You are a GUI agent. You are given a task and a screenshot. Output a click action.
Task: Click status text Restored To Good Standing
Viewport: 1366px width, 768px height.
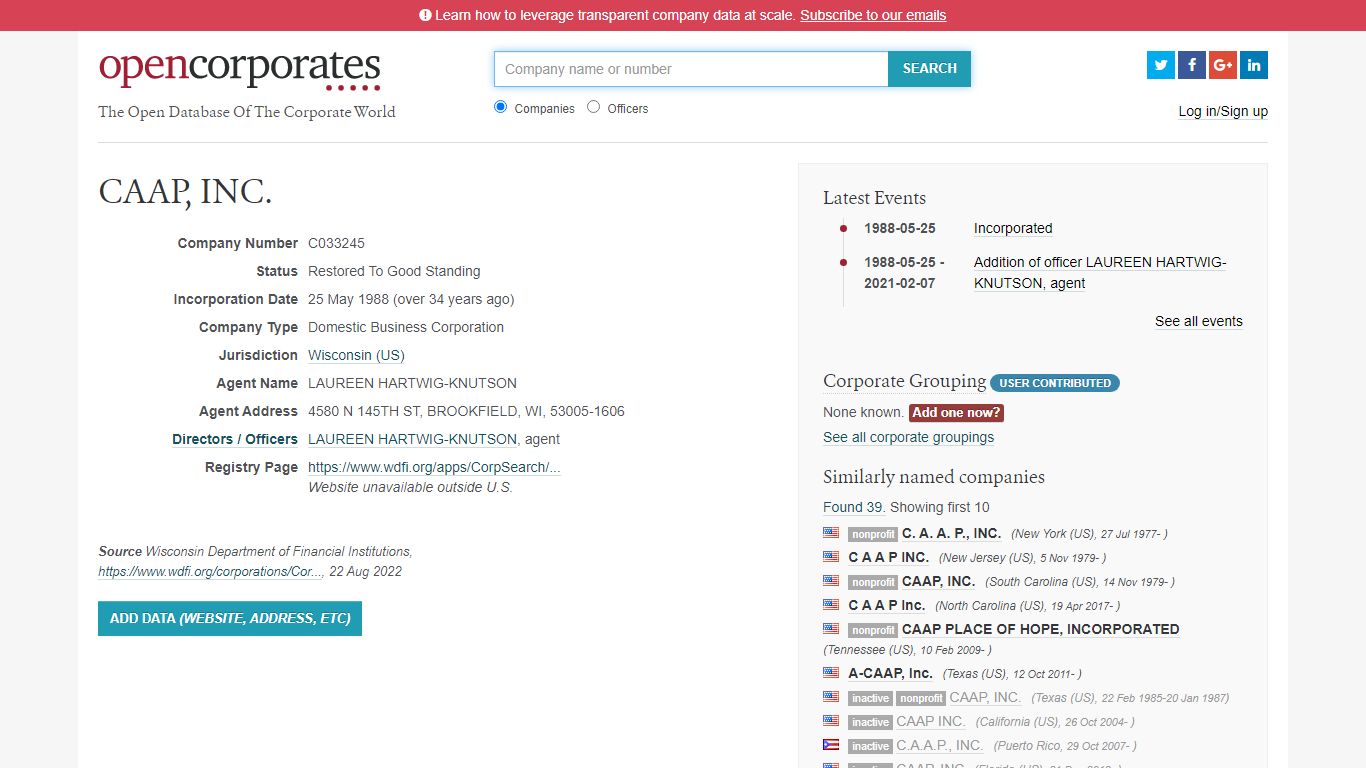pyautogui.click(x=394, y=271)
